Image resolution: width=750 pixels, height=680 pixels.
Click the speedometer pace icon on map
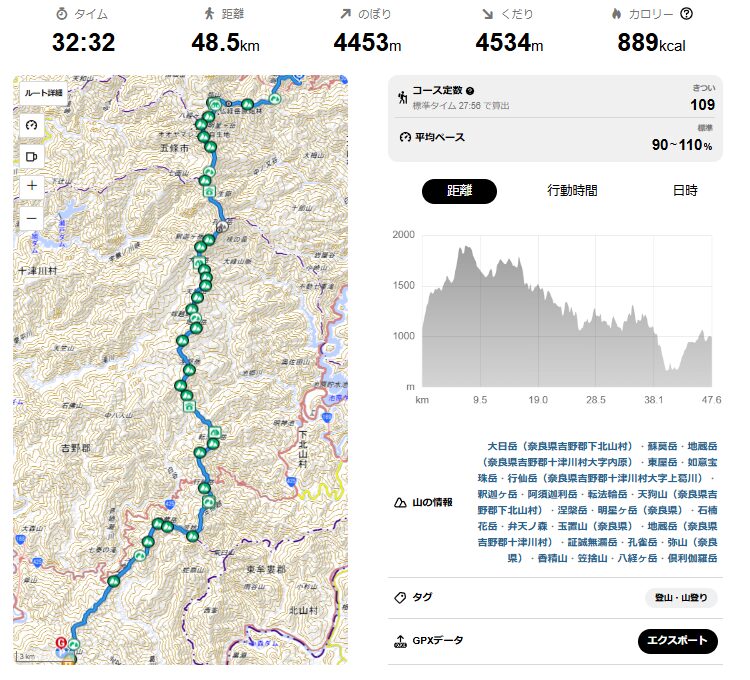[x=32, y=125]
